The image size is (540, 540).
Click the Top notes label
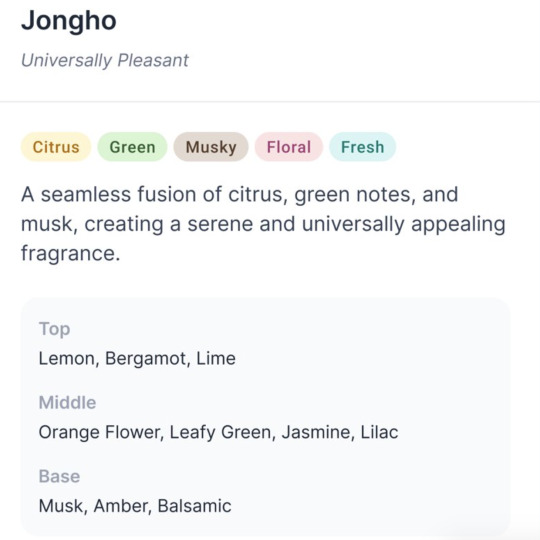point(54,329)
